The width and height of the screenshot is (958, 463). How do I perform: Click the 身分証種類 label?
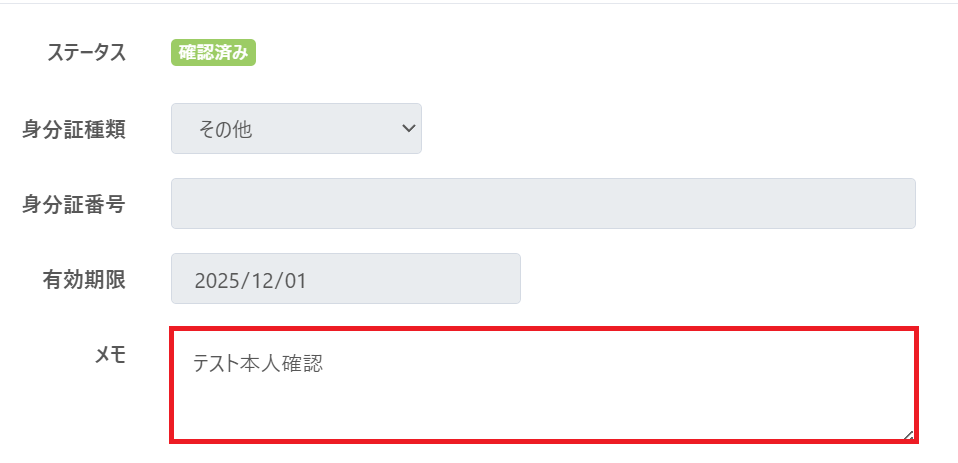coord(74,129)
